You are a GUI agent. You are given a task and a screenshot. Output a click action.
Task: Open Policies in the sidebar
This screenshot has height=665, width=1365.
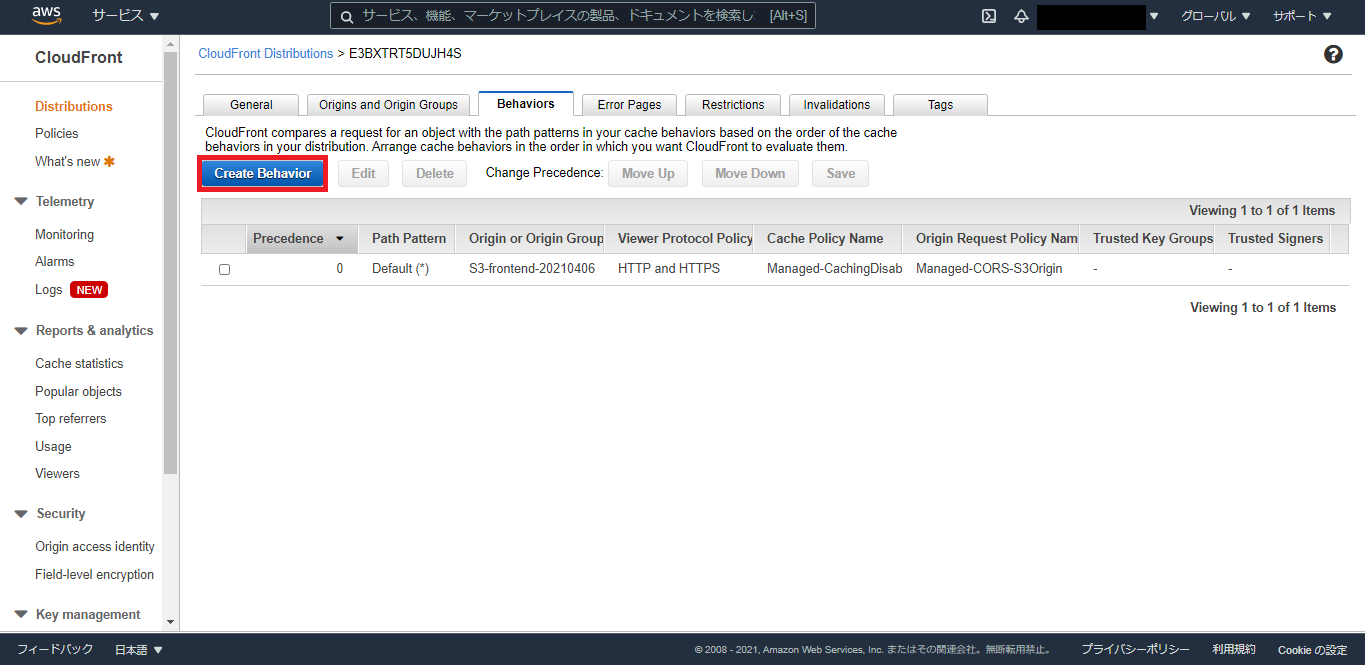coord(57,134)
